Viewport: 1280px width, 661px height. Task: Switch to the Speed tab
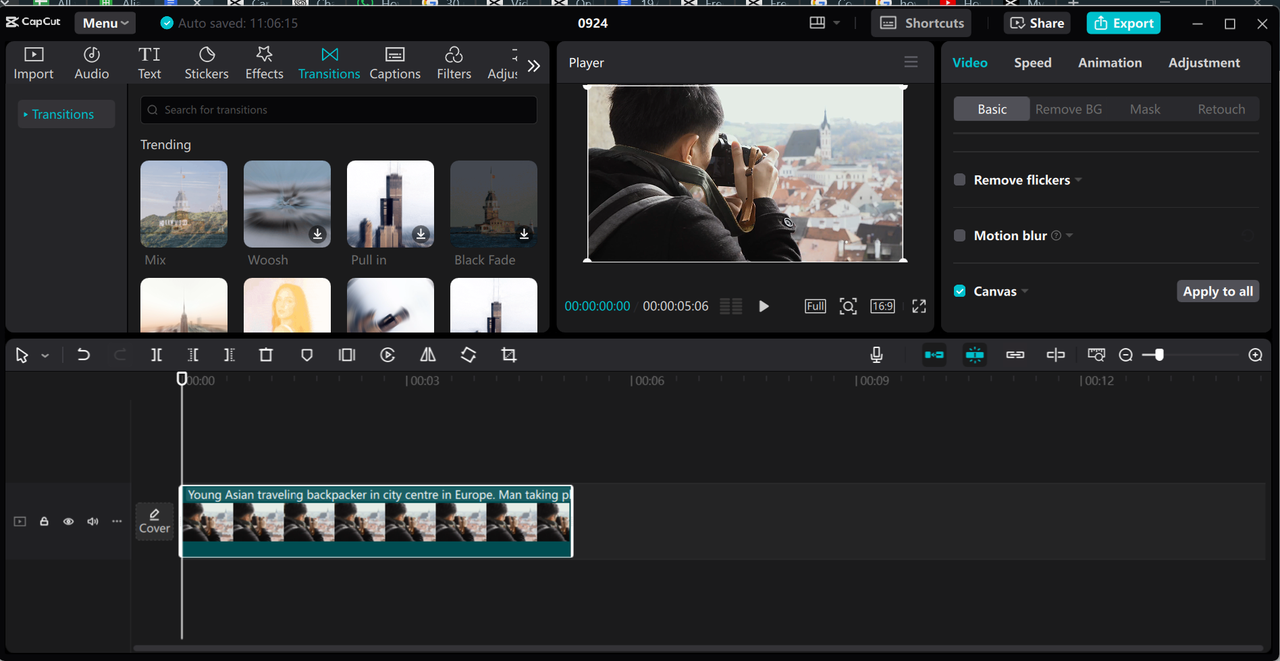[1033, 62]
